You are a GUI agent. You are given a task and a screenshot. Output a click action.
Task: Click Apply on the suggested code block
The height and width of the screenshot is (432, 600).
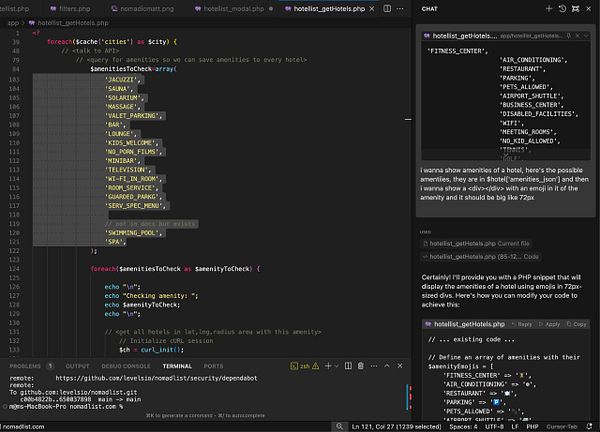pos(549,324)
